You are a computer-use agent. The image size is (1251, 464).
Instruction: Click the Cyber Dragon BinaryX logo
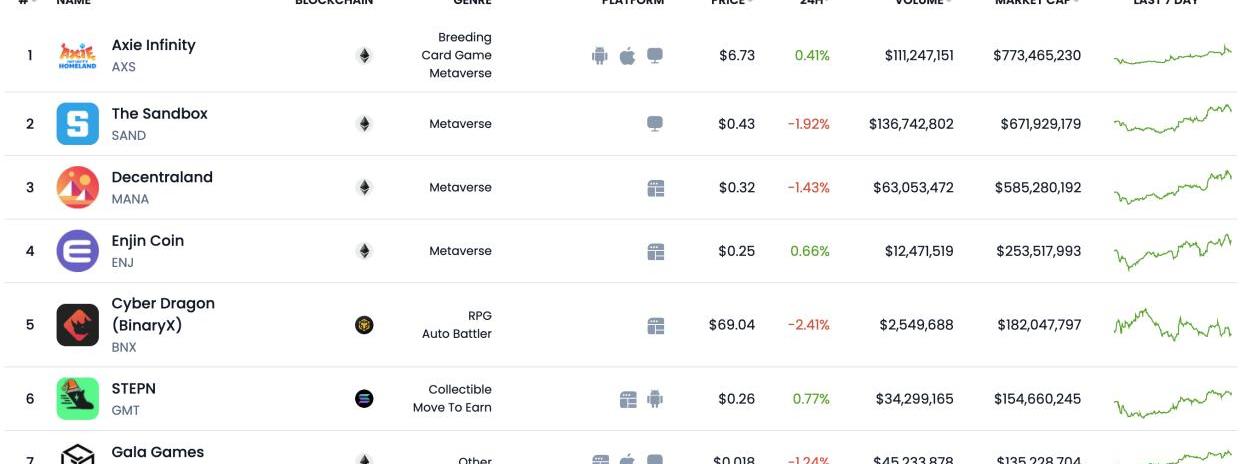point(77,325)
